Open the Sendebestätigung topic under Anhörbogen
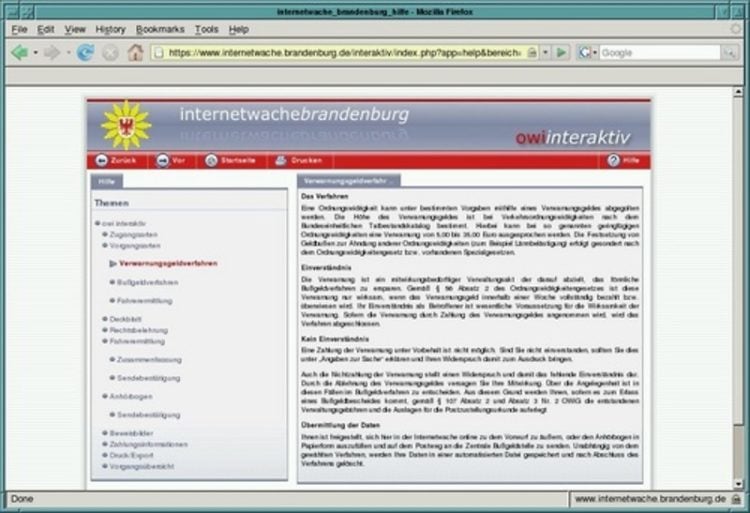This screenshot has width=750, height=513. coord(149,415)
